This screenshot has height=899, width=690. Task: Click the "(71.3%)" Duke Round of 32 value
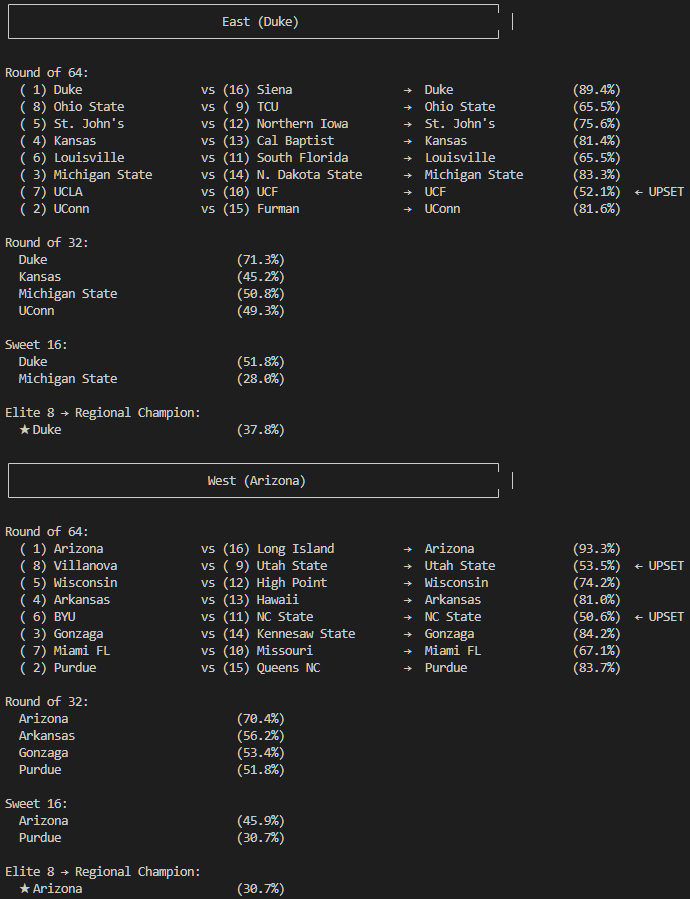point(260,260)
